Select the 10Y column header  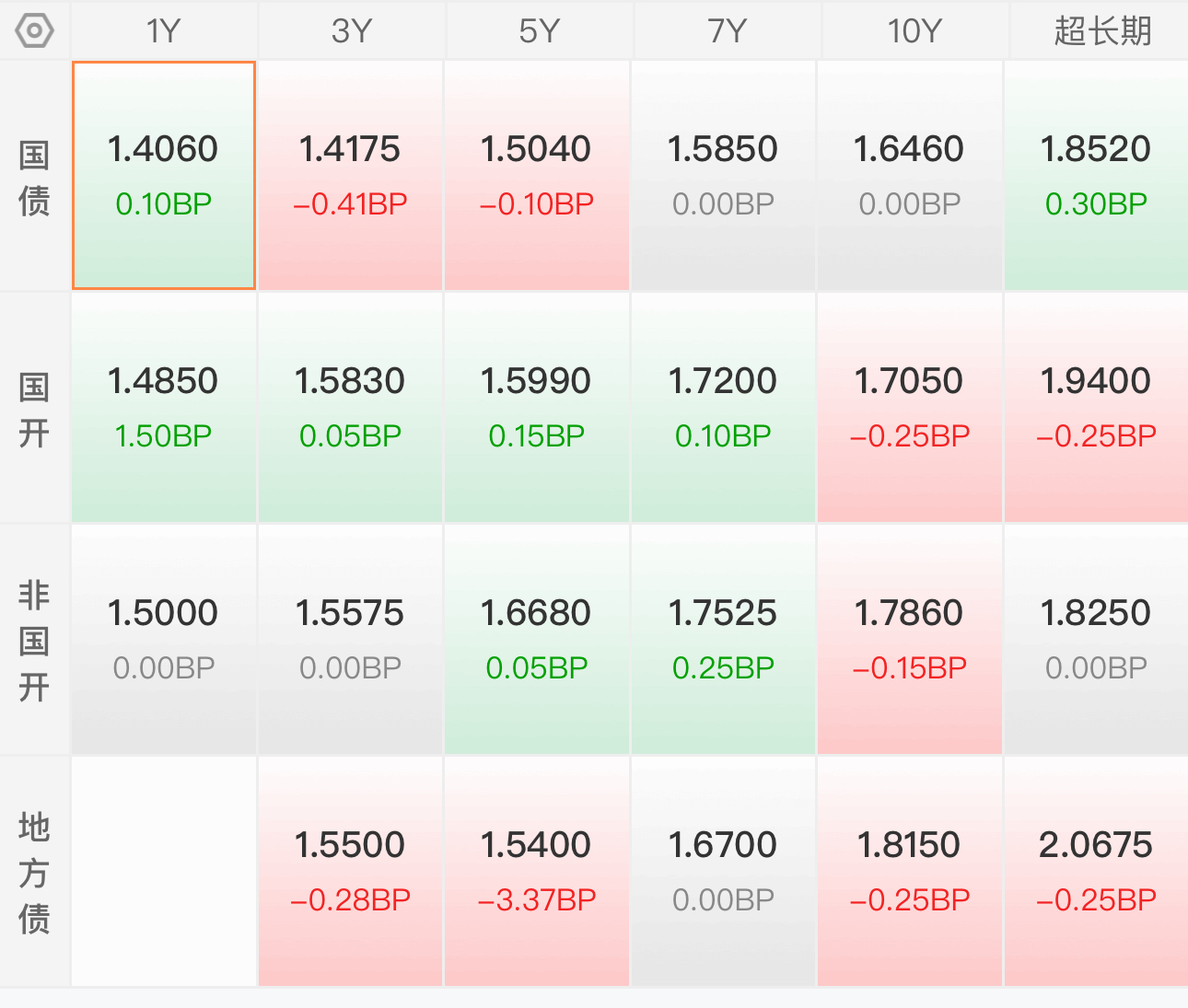pos(915,30)
